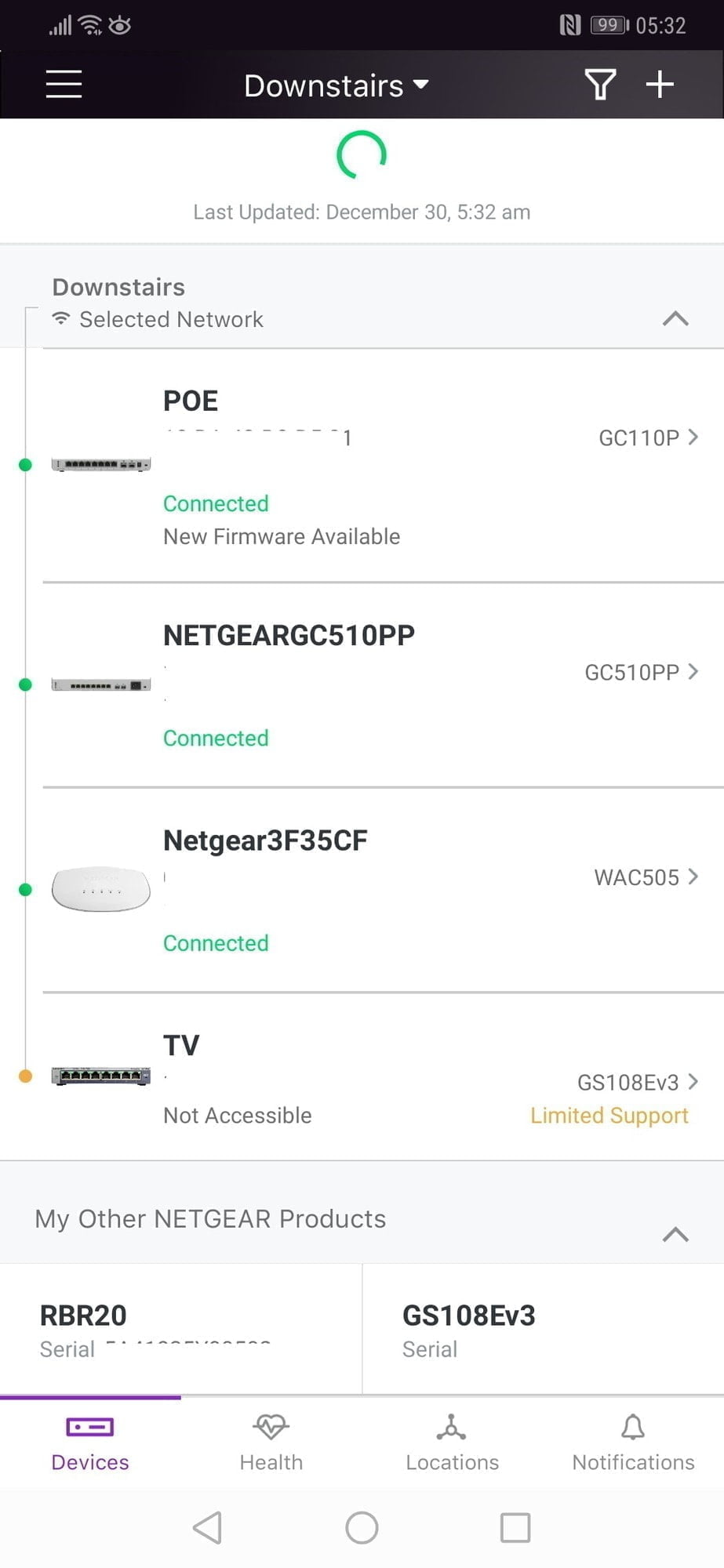Tap the Health heart icon

click(x=271, y=1427)
